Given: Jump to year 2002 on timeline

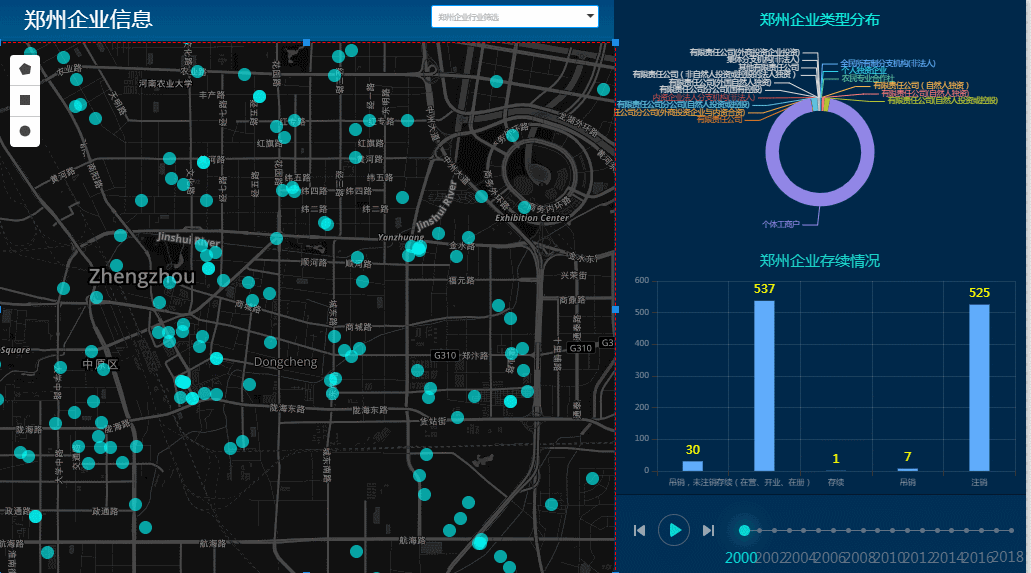Looking at the screenshot, I should point(774,530).
